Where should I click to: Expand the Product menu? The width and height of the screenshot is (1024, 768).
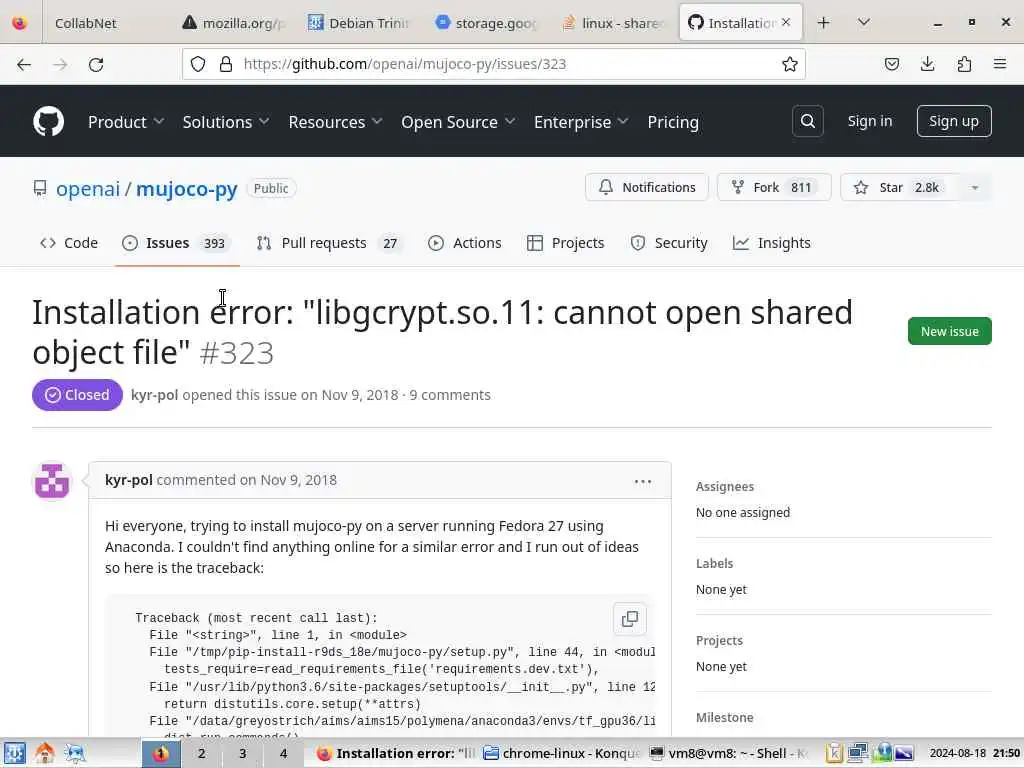click(x=125, y=122)
